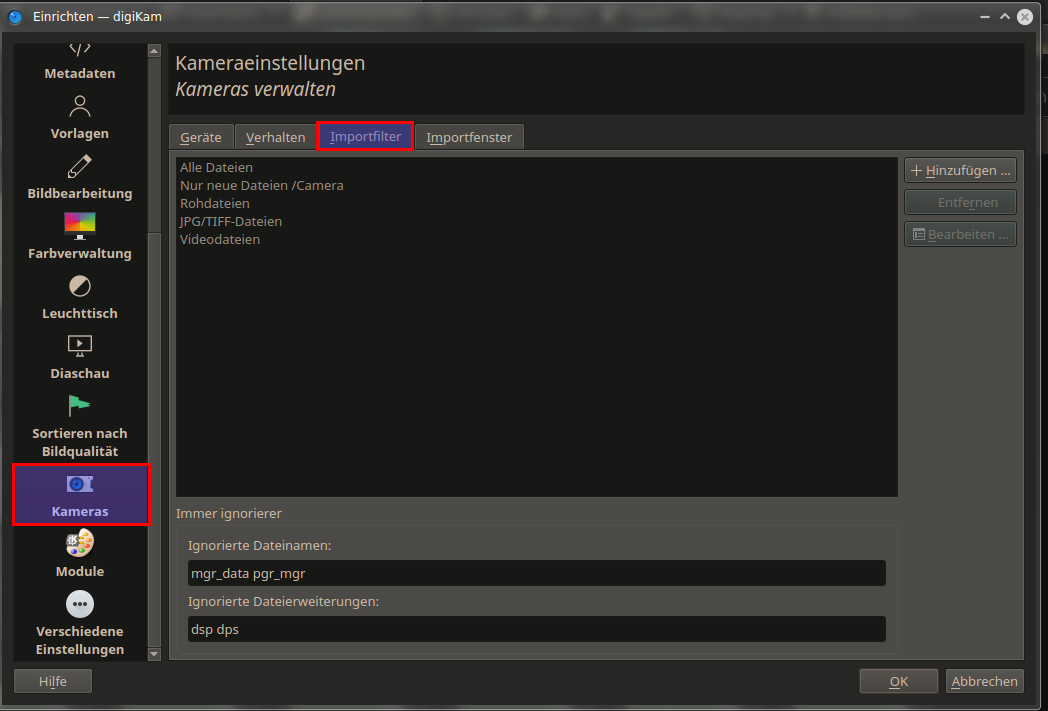Screen dimensions: 1048x711
Task: Cancel the dialog with Abbrechen
Action: point(984,681)
